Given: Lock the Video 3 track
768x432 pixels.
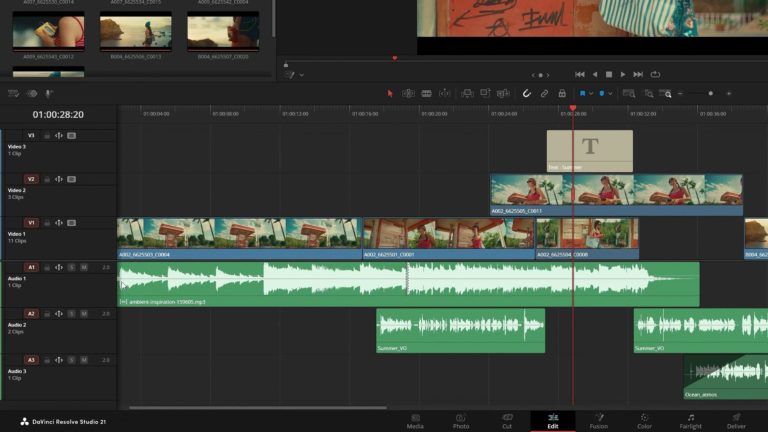Looking at the screenshot, I should pyautogui.click(x=47, y=136).
